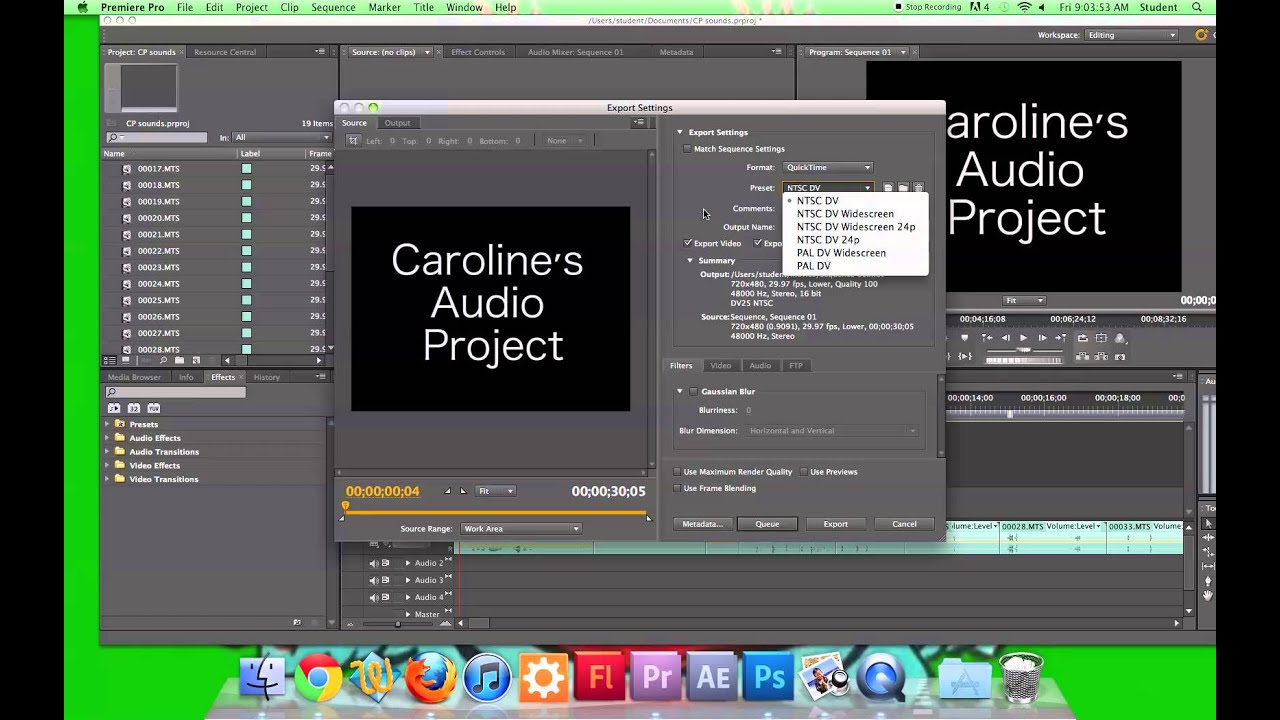This screenshot has height=720, width=1280.
Task: Click the Import Preset icon
Action: point(903,188)
